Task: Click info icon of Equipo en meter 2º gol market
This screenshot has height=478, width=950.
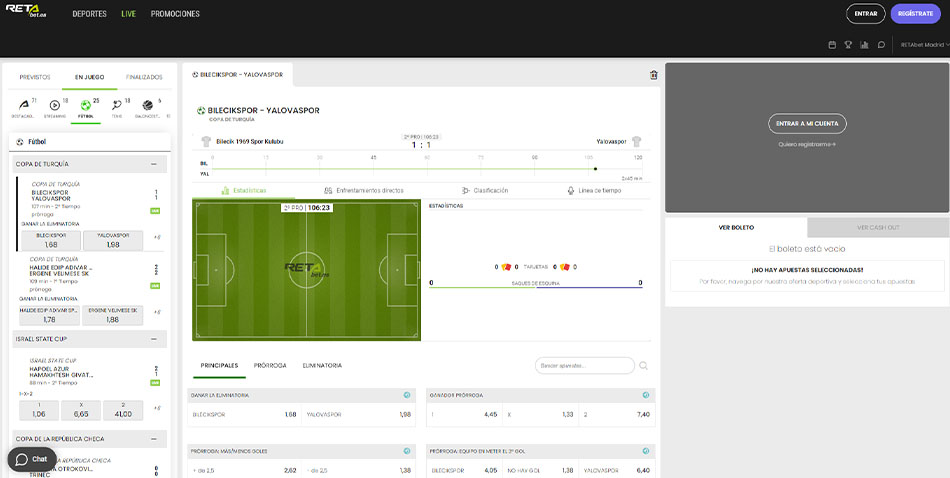Action: coord(645,451)
